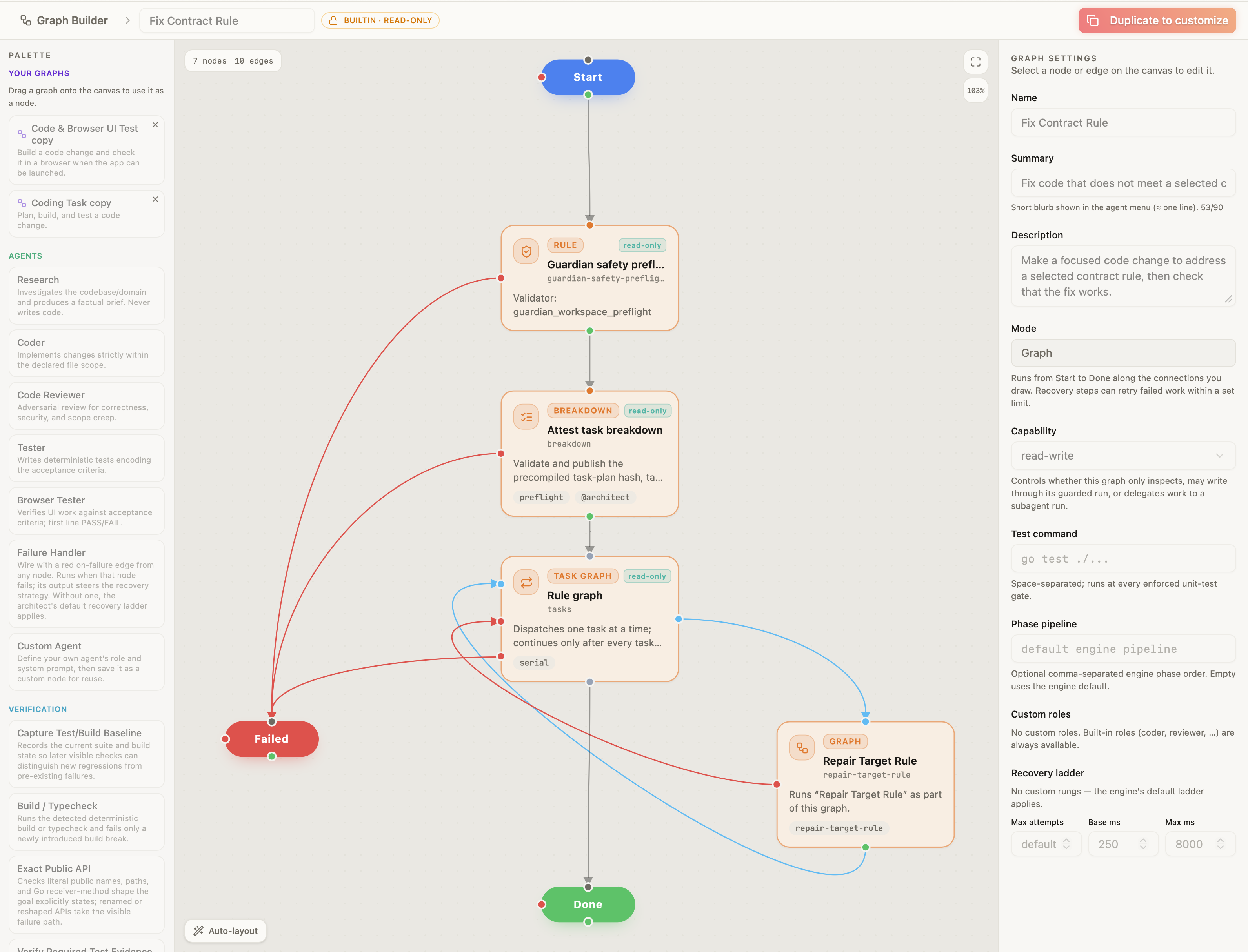Click Duplicate to customize button

coord(1157,20)
